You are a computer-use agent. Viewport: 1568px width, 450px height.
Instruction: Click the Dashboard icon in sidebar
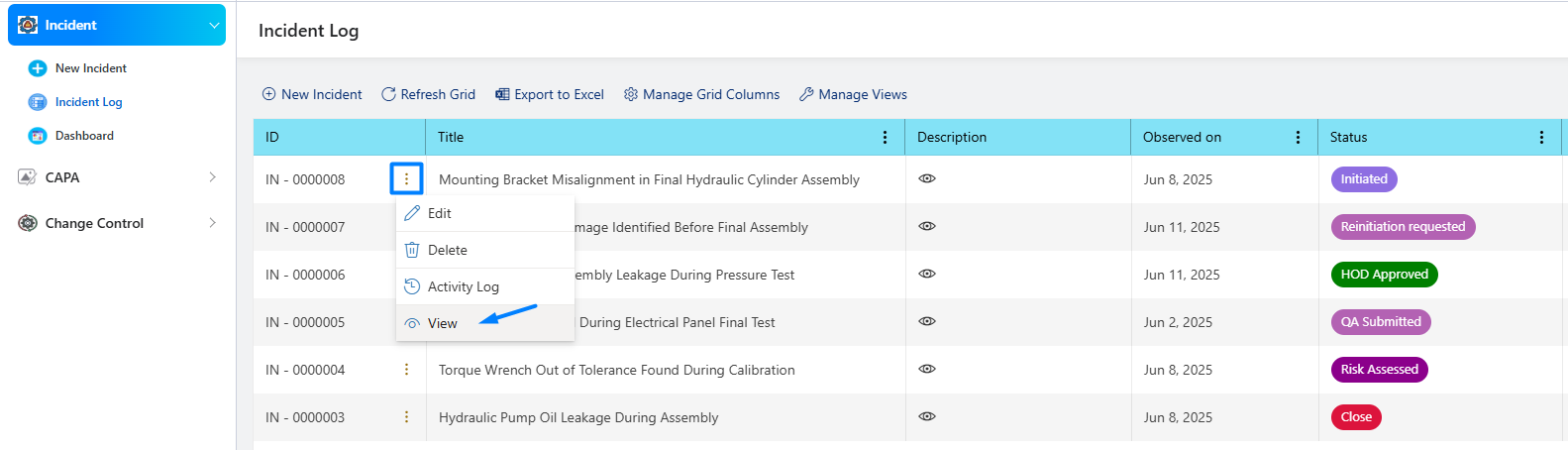[x=38, y=136]
